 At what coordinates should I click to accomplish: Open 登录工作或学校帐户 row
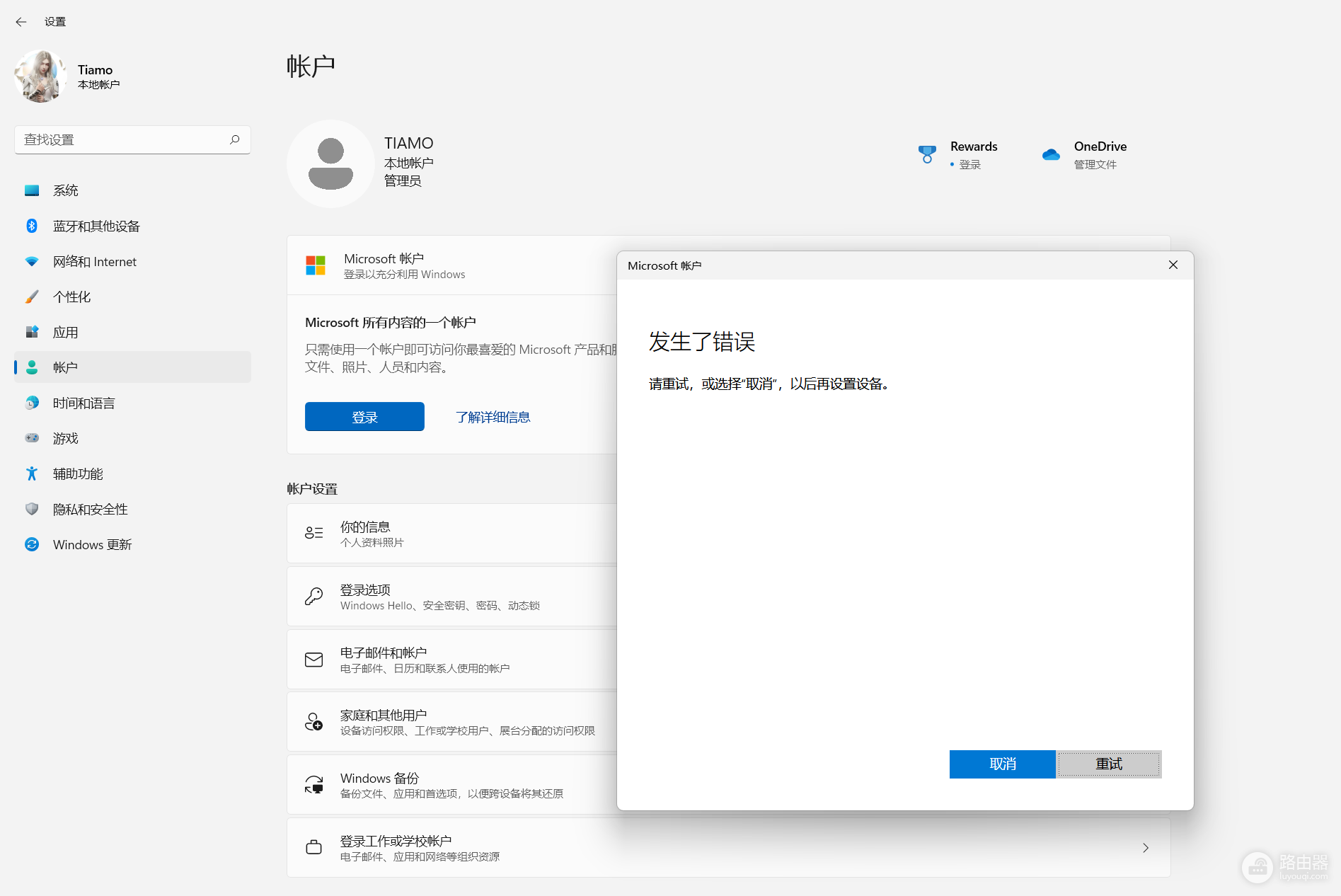coord(728,848)
